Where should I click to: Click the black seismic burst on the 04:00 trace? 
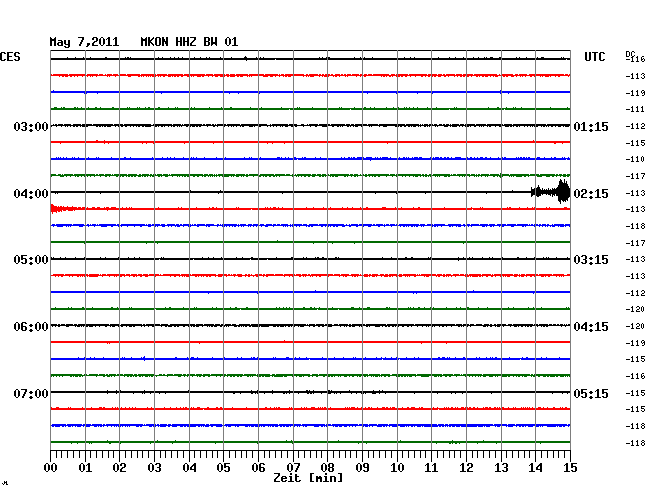tap(551, 192)
